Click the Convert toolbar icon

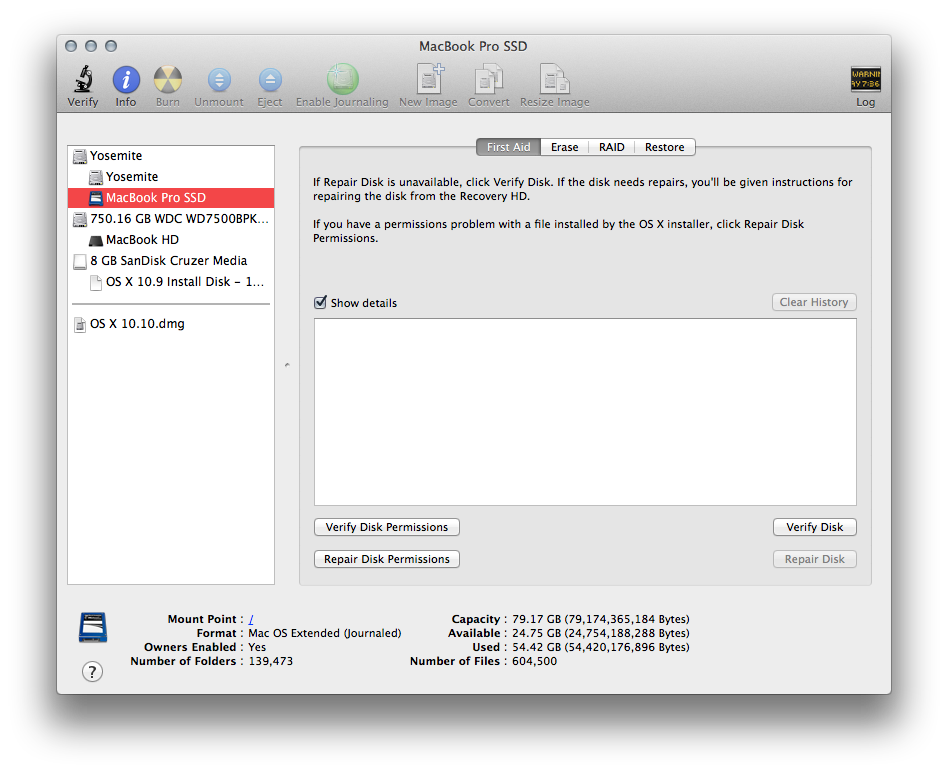(x=489, y=79)
